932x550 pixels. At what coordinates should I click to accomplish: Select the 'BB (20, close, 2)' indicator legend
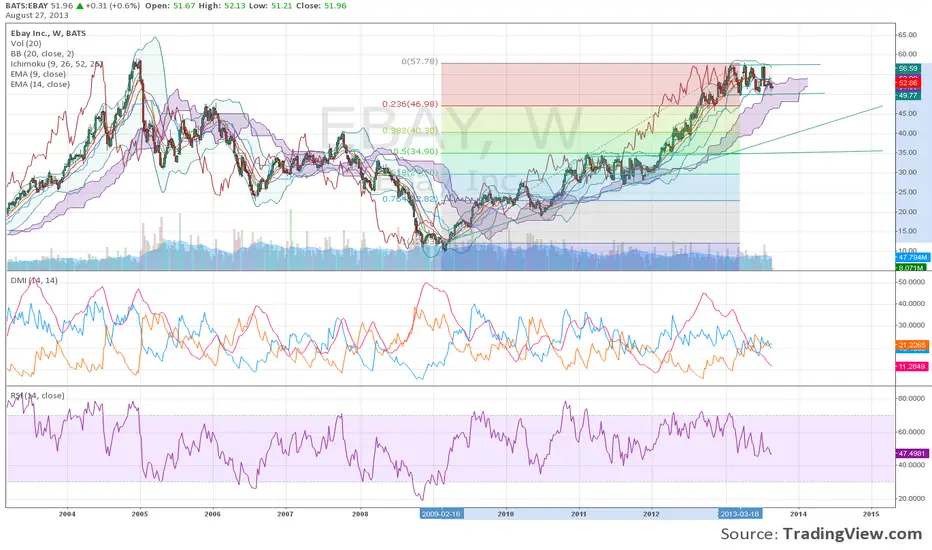coord(42,54)
